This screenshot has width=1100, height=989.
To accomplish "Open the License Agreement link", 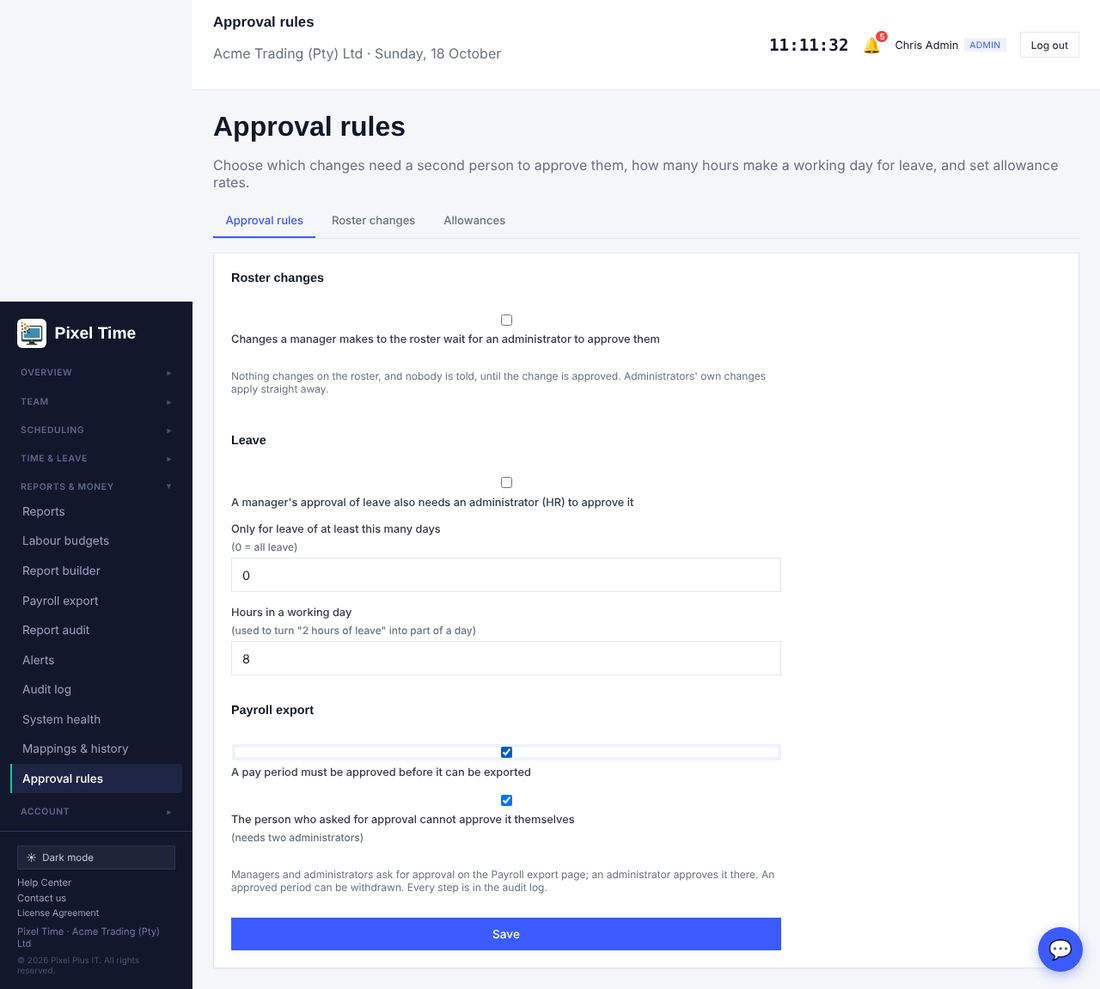I will (58, 913).
